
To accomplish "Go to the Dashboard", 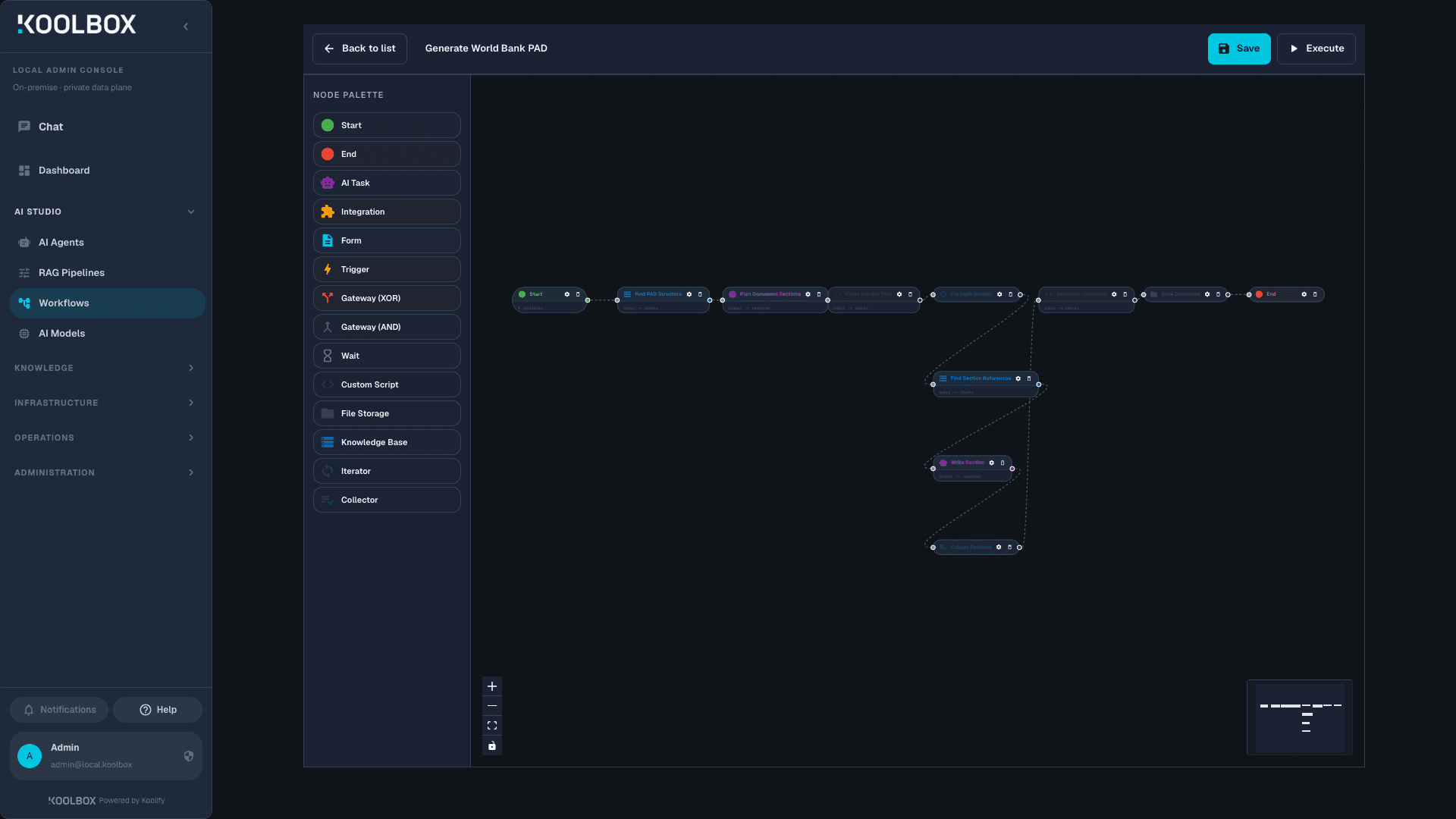I will click(106, 171).
